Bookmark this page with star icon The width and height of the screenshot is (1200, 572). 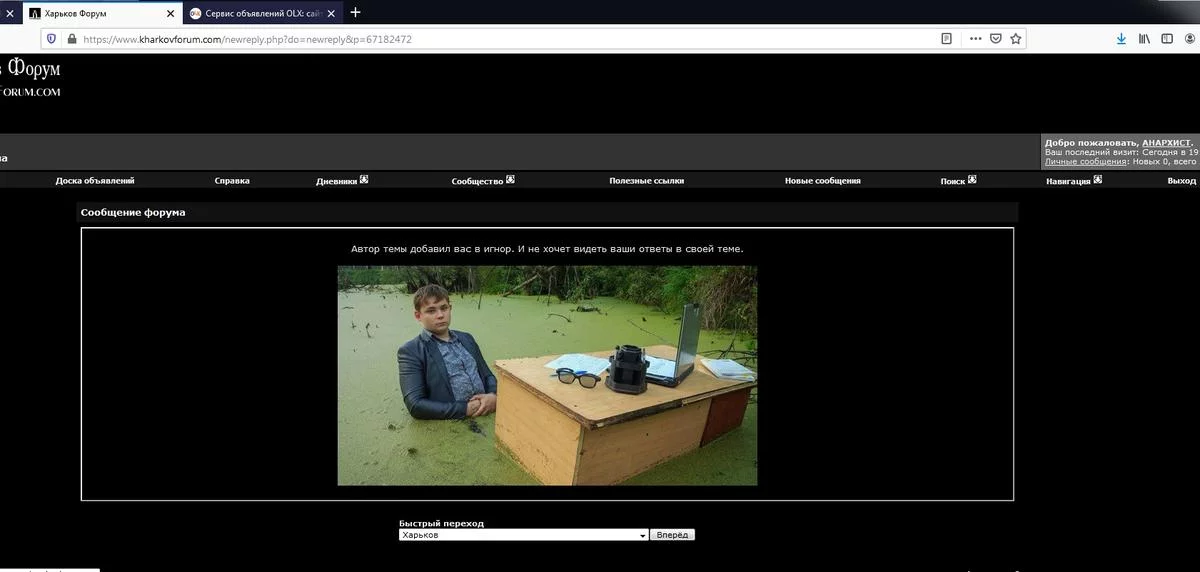1016,39
